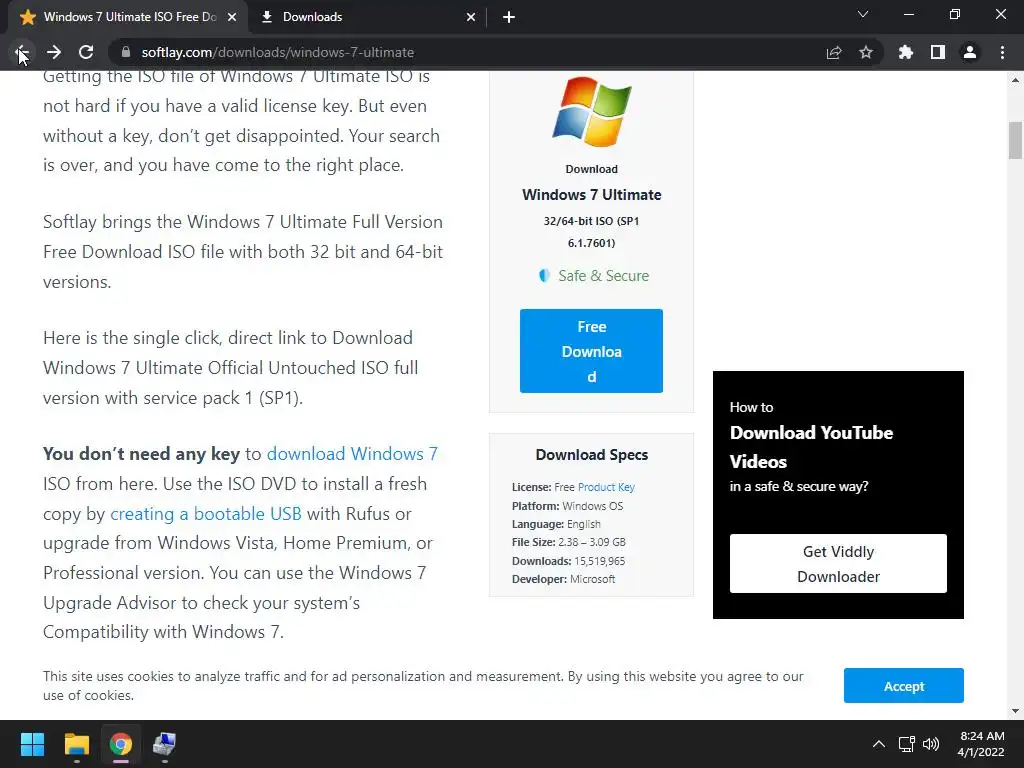
Task: Click the network tray icon
Action: click(906, 744)
